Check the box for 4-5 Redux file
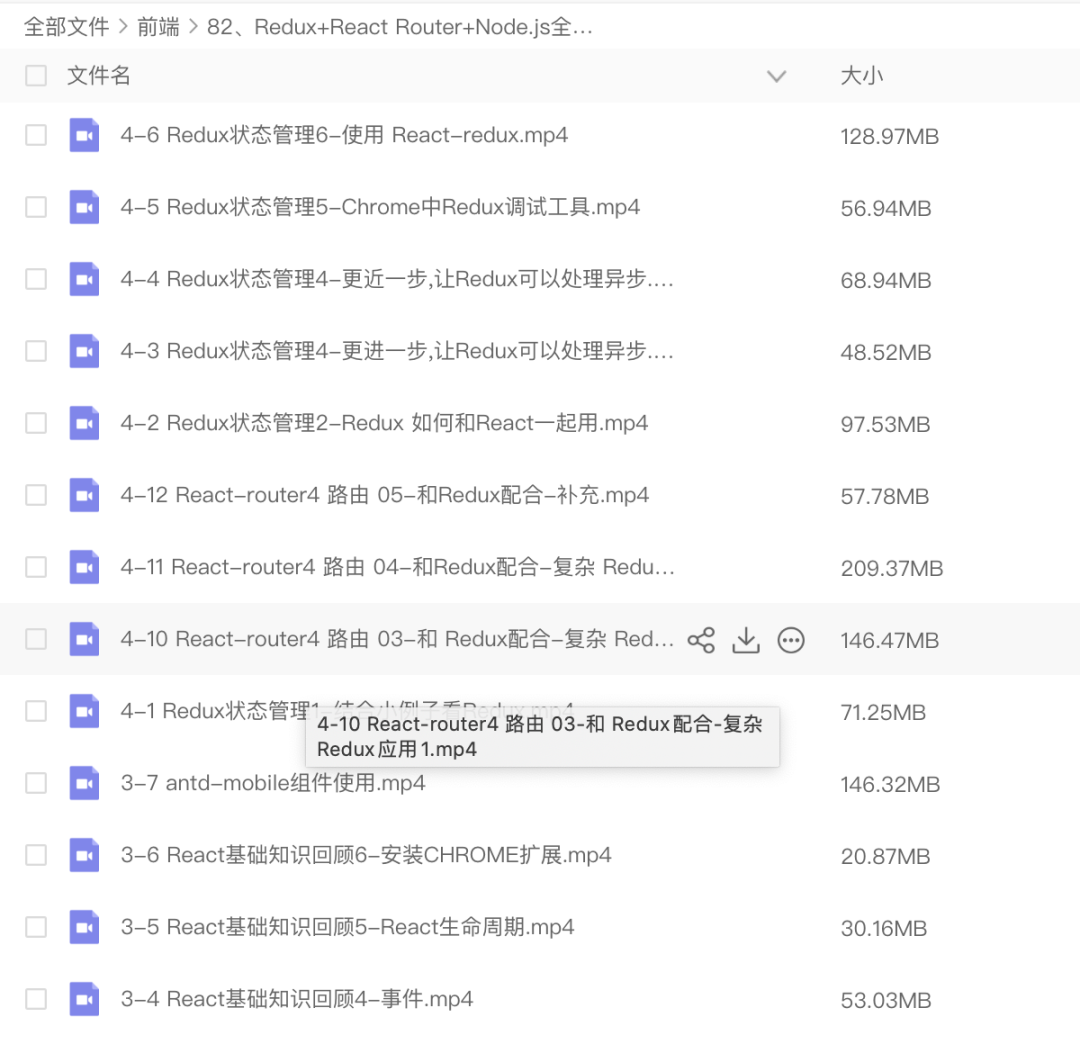 (36, 207)
